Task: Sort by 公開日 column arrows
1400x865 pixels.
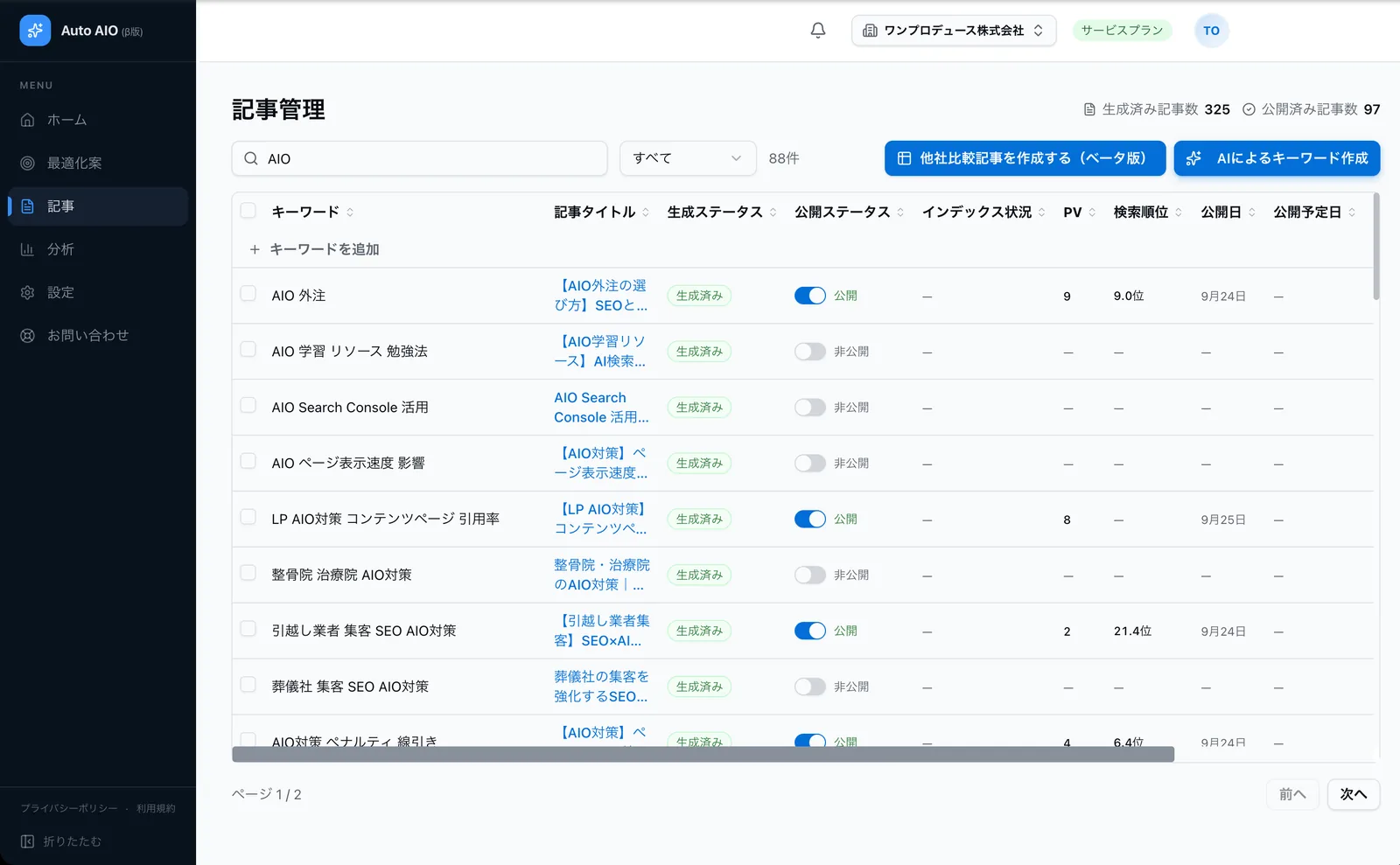Action: point(1252,213)
